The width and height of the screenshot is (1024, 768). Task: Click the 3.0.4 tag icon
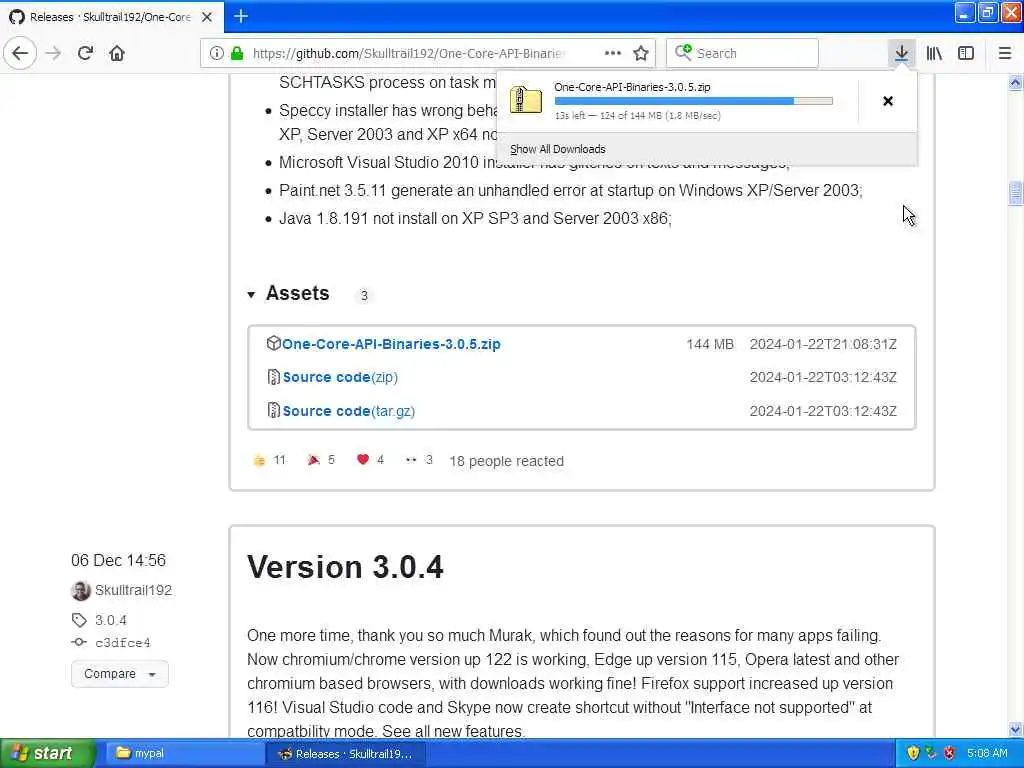click(79, 620)
